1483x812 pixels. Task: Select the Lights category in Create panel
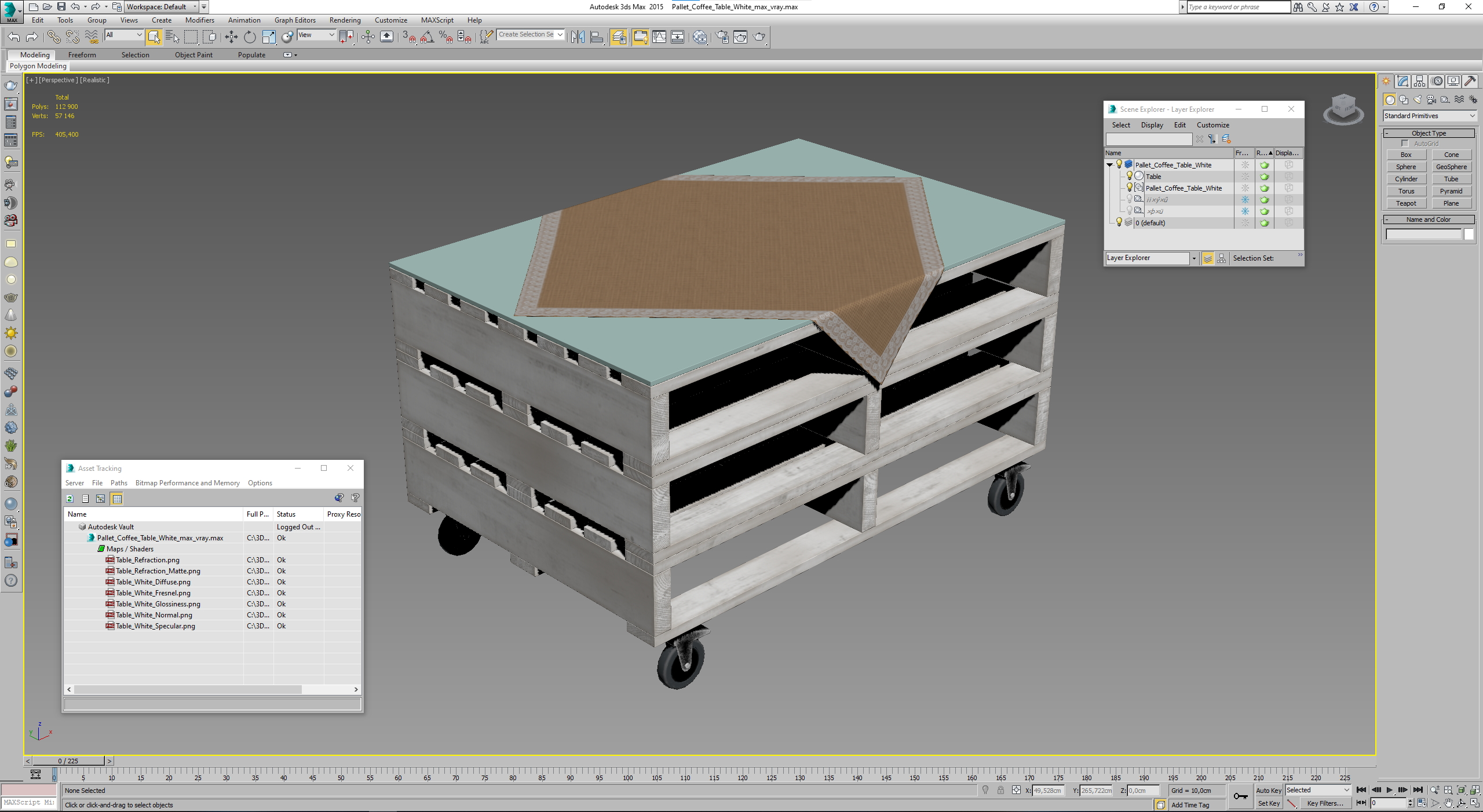point(1418,100)
